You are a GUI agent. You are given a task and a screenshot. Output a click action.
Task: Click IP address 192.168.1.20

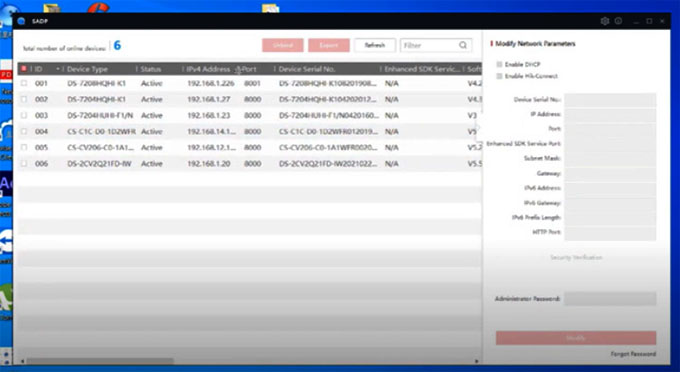coord(209,163)
